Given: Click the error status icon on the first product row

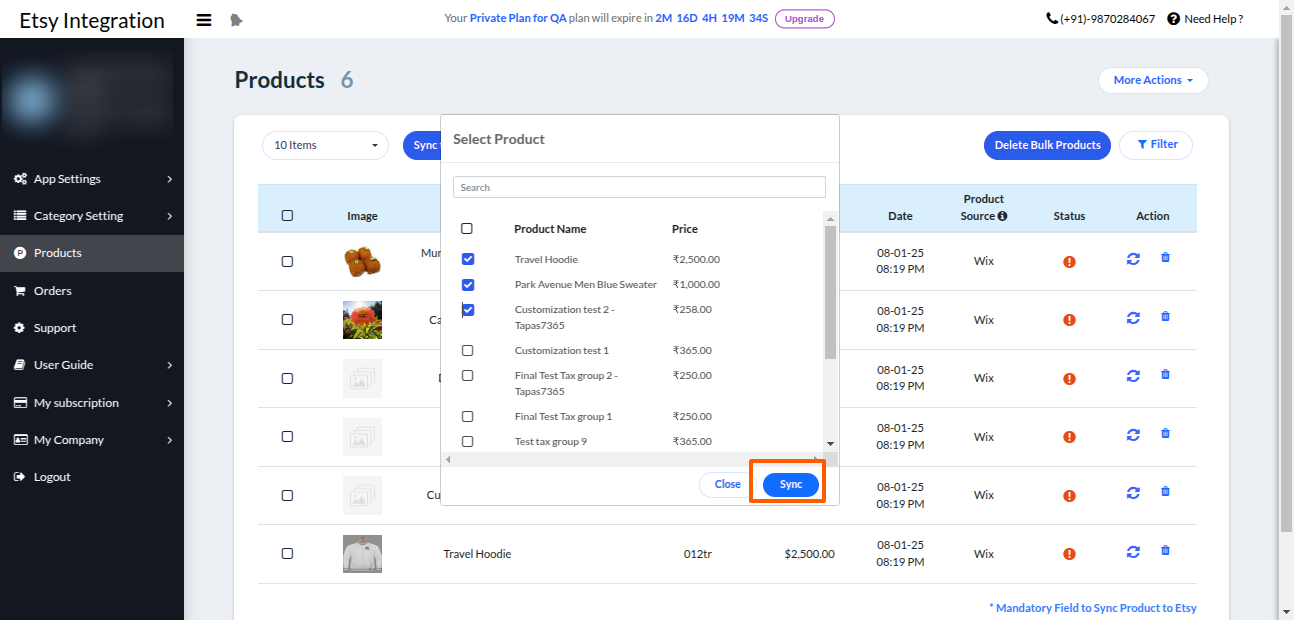Looking at the screenshot, I should (1069, 260).
